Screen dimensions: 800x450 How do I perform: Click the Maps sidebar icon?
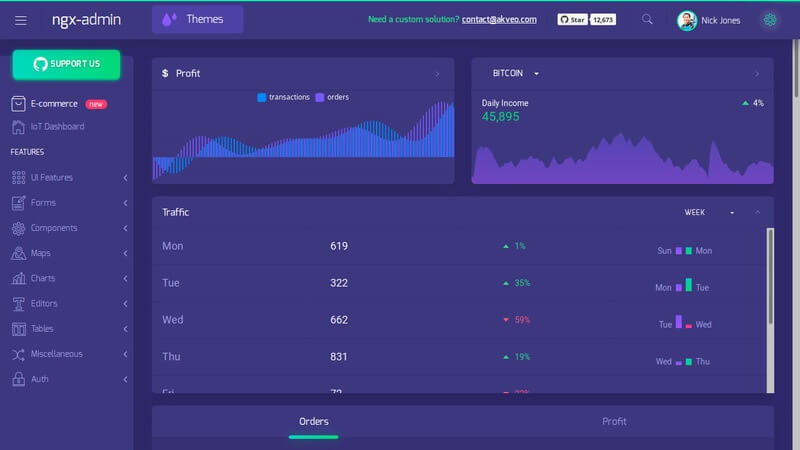(19, 253)
